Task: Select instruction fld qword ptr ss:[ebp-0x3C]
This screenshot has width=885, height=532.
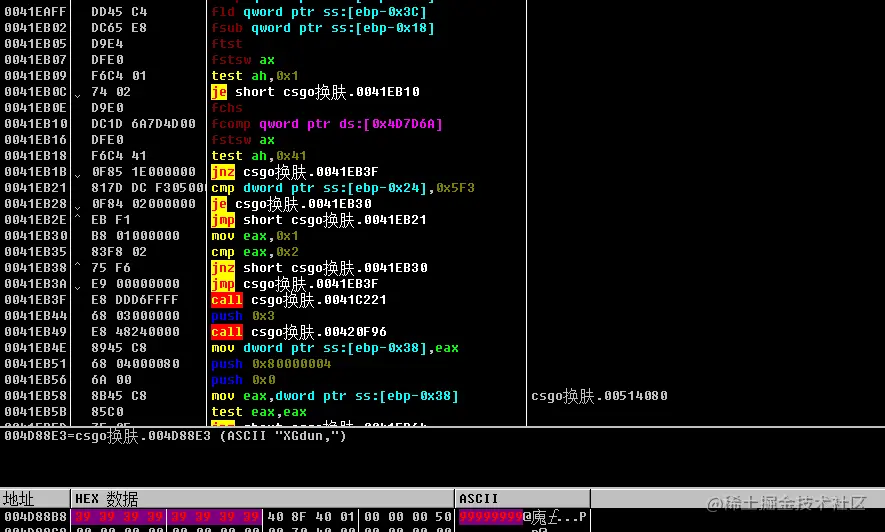Action: [x=319, y=11]
